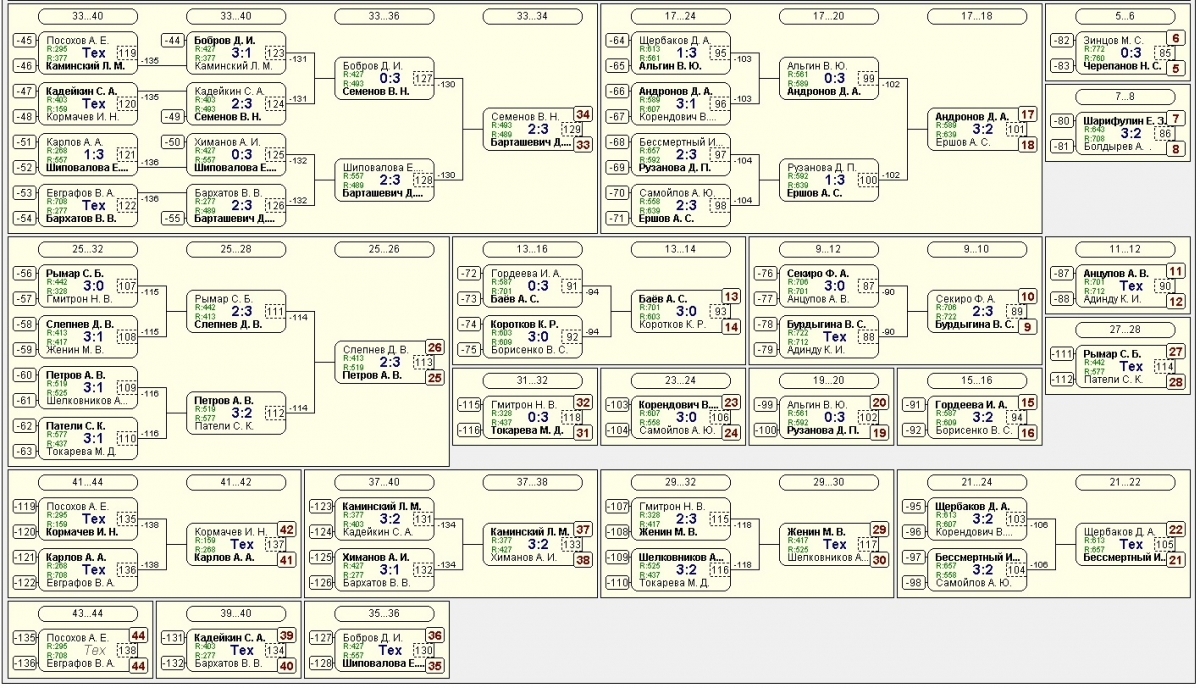Click seed label -82
The image size is (1200, 688).
coord(1061,40)
